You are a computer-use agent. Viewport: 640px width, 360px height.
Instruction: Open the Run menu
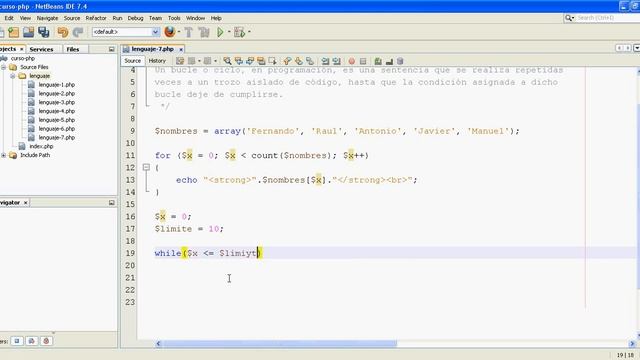[x=117, y=18]
